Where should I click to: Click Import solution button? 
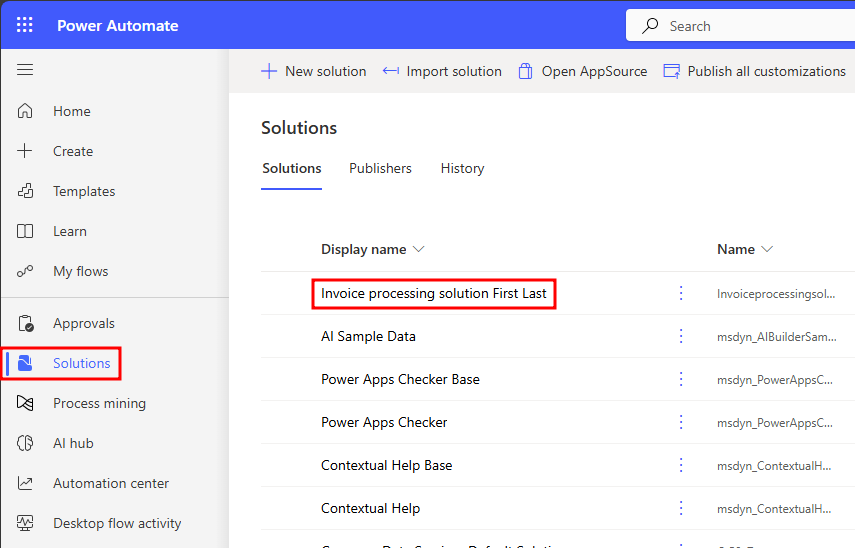coord(442,71)
